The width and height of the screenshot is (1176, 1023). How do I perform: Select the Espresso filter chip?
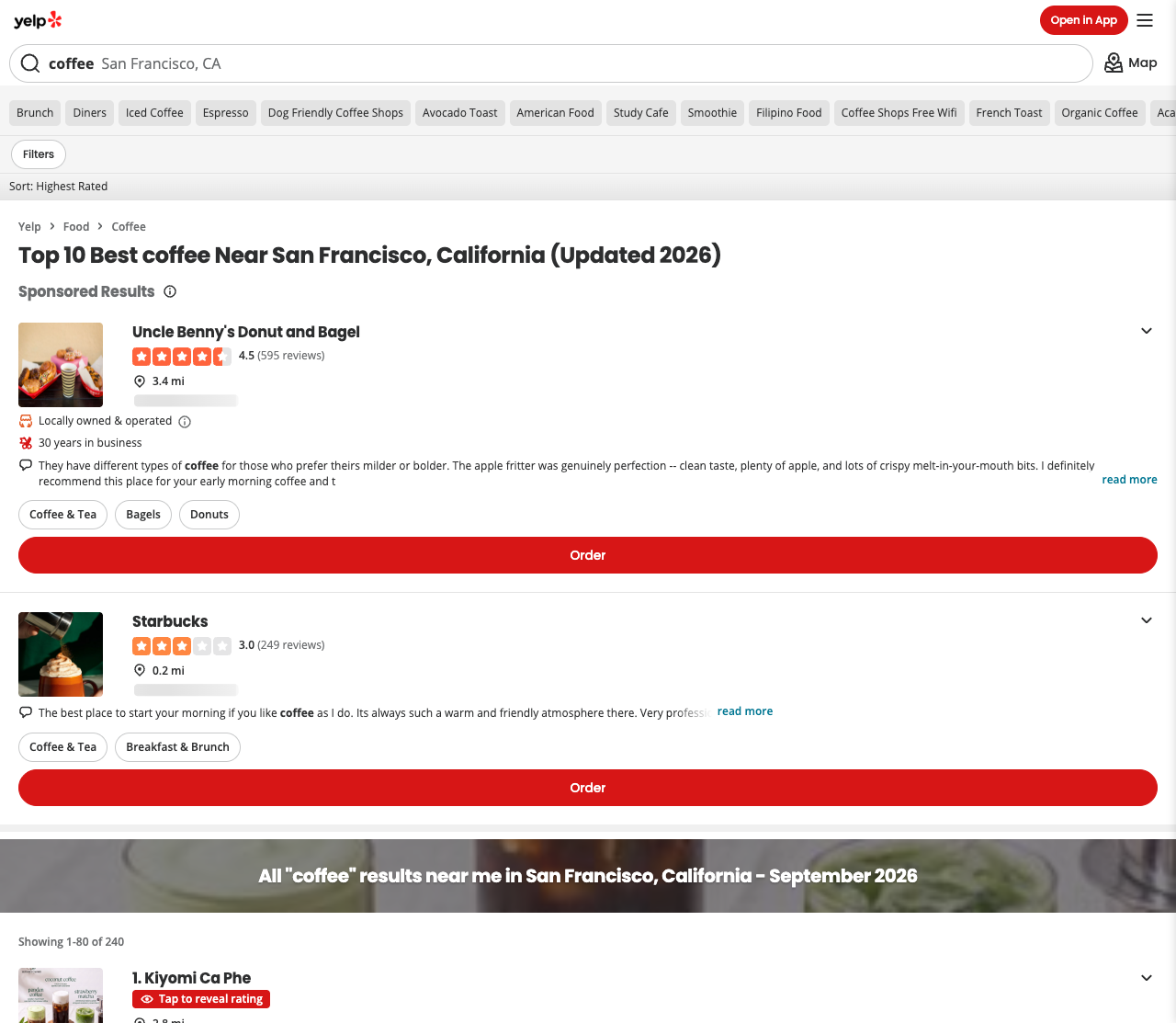pyautogui.click(x=226, y=113)
